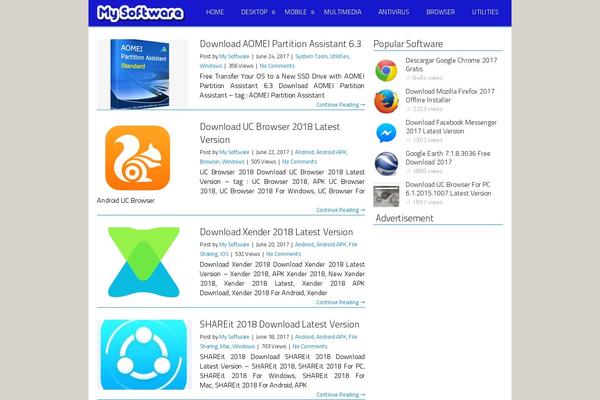Open the ANTIVIRUS menu item
The image size is (600, 400).
pos(393,12)
